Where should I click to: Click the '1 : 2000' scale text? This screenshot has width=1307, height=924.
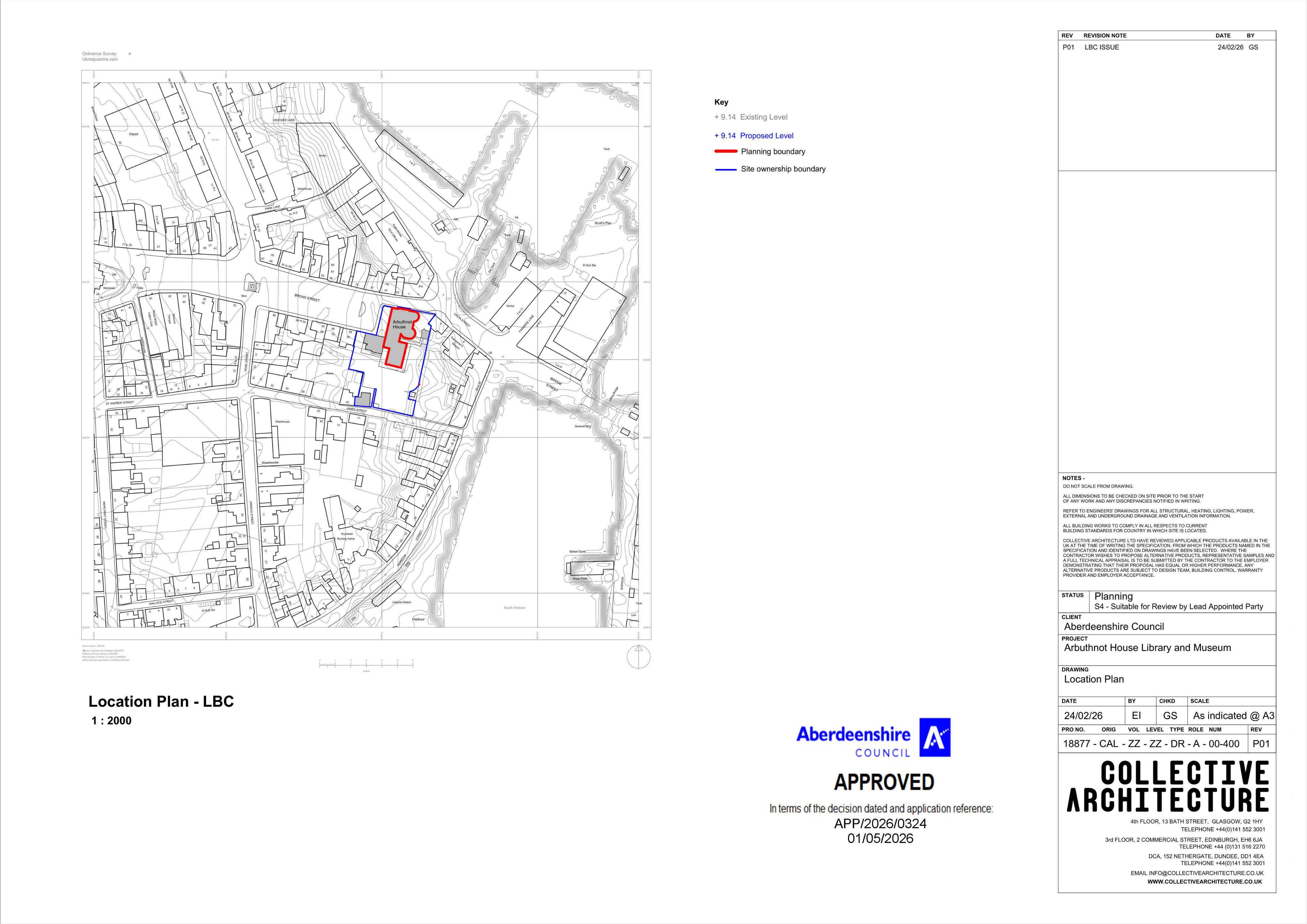[112, 721]
